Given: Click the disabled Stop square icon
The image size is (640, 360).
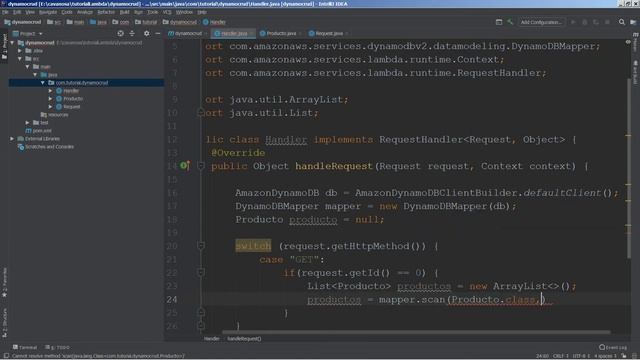Looking at the screenshot, I should [x=607, y=22].
